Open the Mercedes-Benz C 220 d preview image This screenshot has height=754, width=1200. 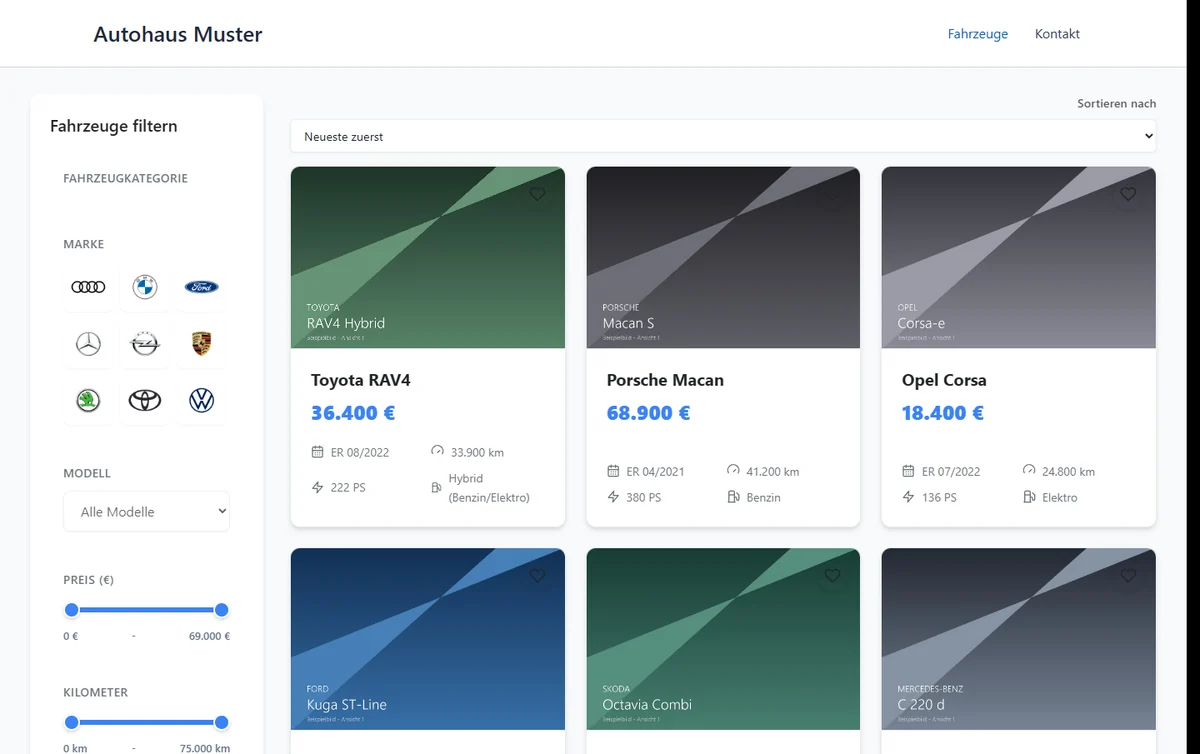coord(1019,639)
